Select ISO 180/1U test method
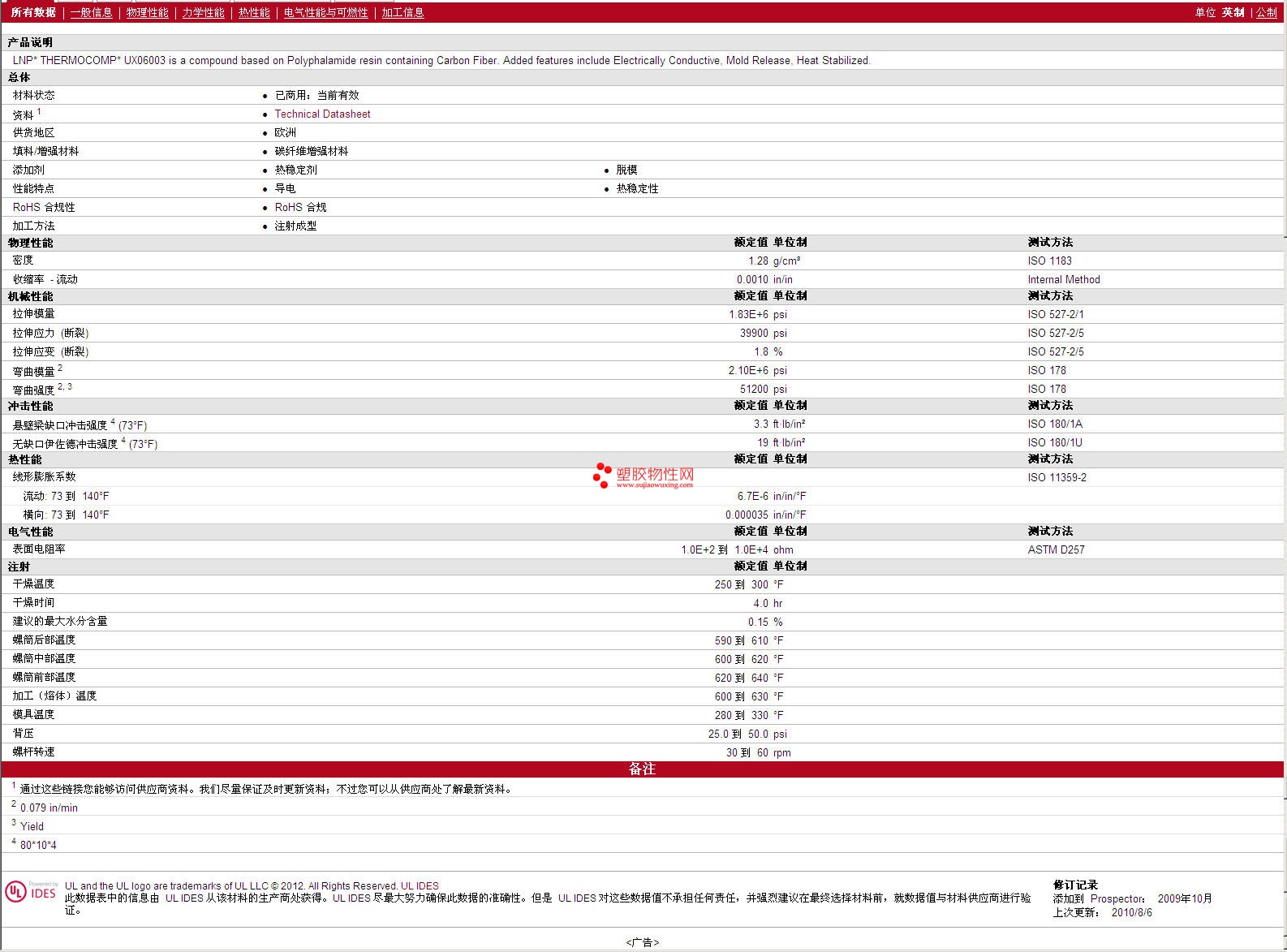Image resolution: width=1287 pixels, height=952 pixels. pyautogui.click(x=1055, y=443)
